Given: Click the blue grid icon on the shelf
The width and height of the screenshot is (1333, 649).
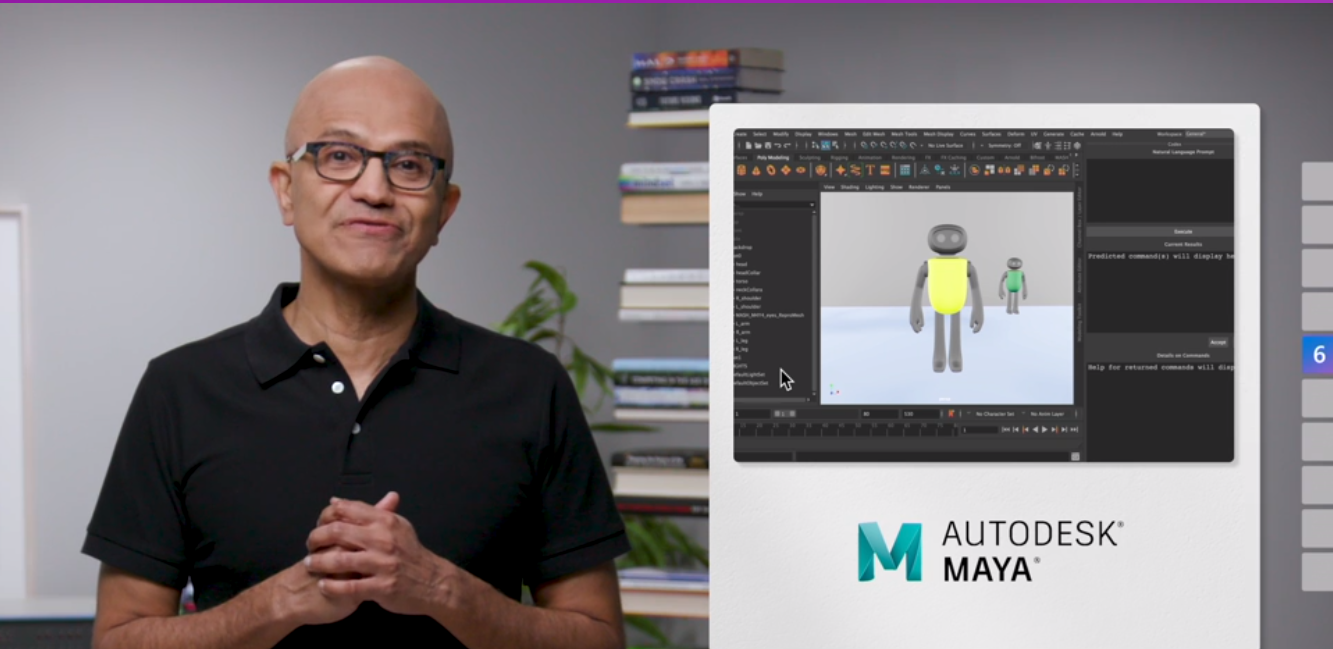Looking at the screenshot, I should point(905,170).
